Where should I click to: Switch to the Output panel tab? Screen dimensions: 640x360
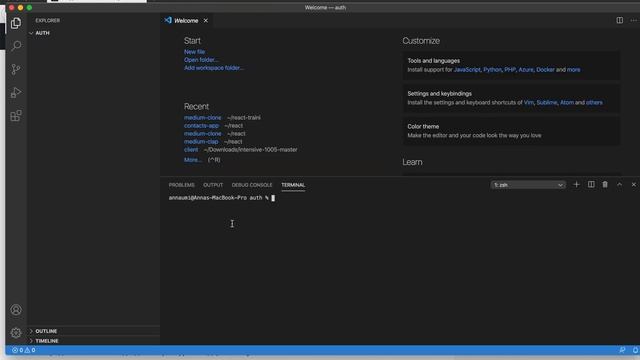pos(213,185)
